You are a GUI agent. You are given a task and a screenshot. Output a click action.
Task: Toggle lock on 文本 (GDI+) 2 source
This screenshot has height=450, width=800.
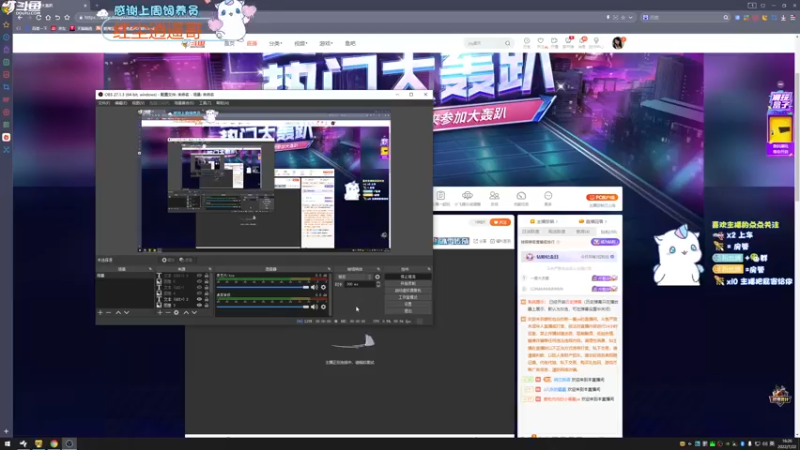(207, 299)
